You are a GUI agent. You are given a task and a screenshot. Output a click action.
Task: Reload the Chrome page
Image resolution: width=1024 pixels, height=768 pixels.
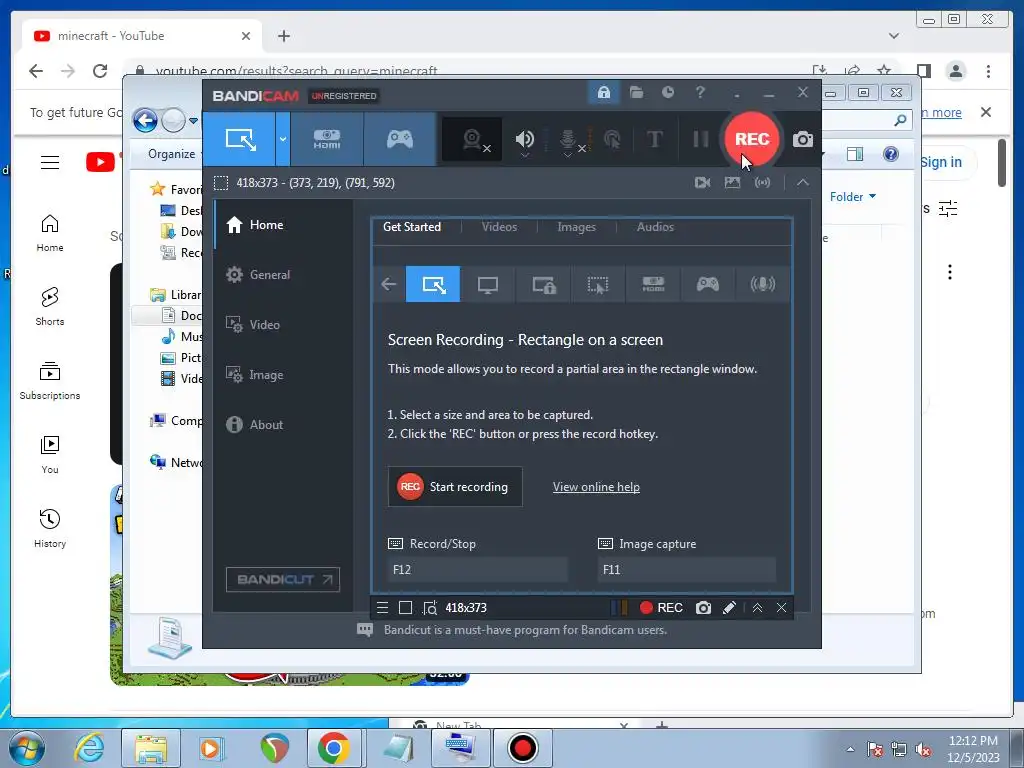pos(100,71)
